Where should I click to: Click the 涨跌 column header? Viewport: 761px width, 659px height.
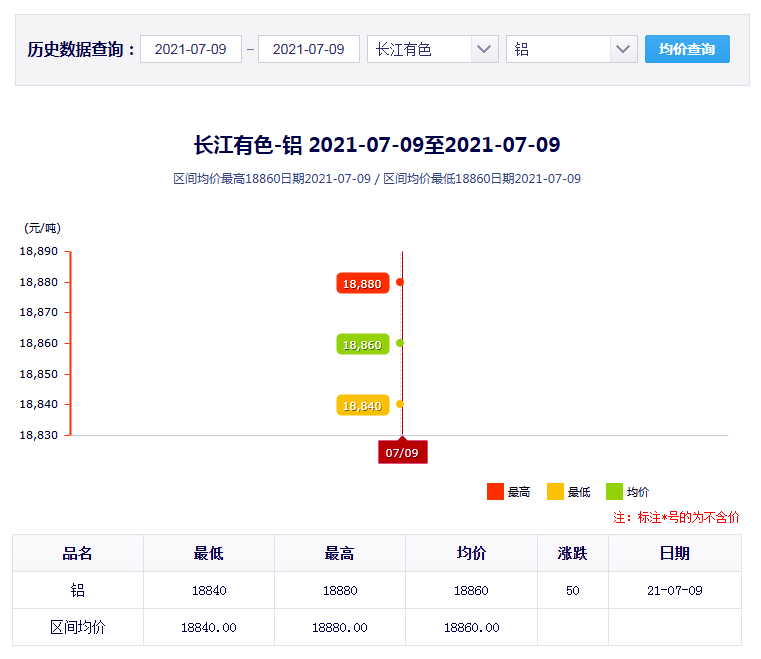coord(573,553)
